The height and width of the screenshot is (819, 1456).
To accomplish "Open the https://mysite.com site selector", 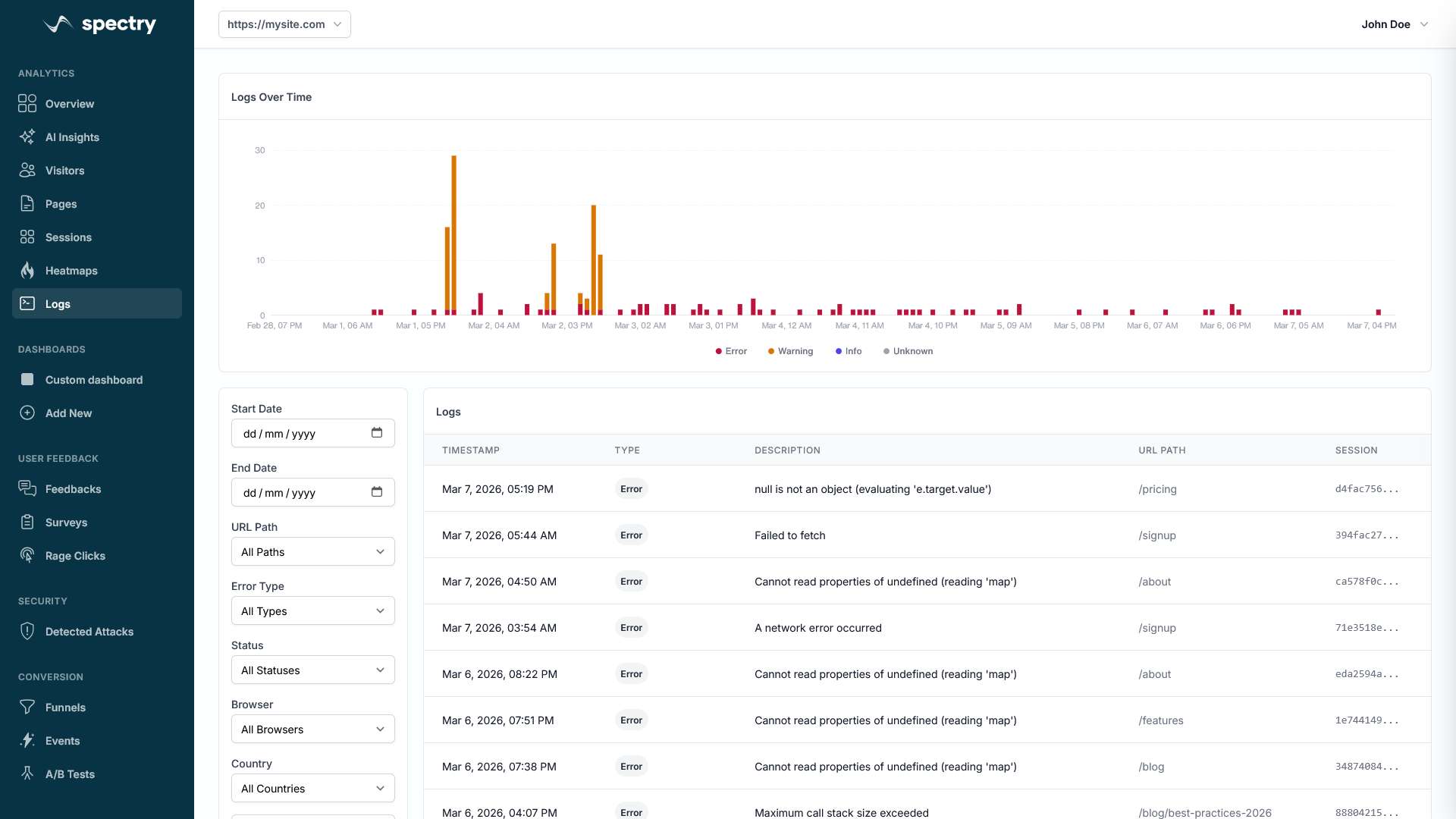I will 284,24.
